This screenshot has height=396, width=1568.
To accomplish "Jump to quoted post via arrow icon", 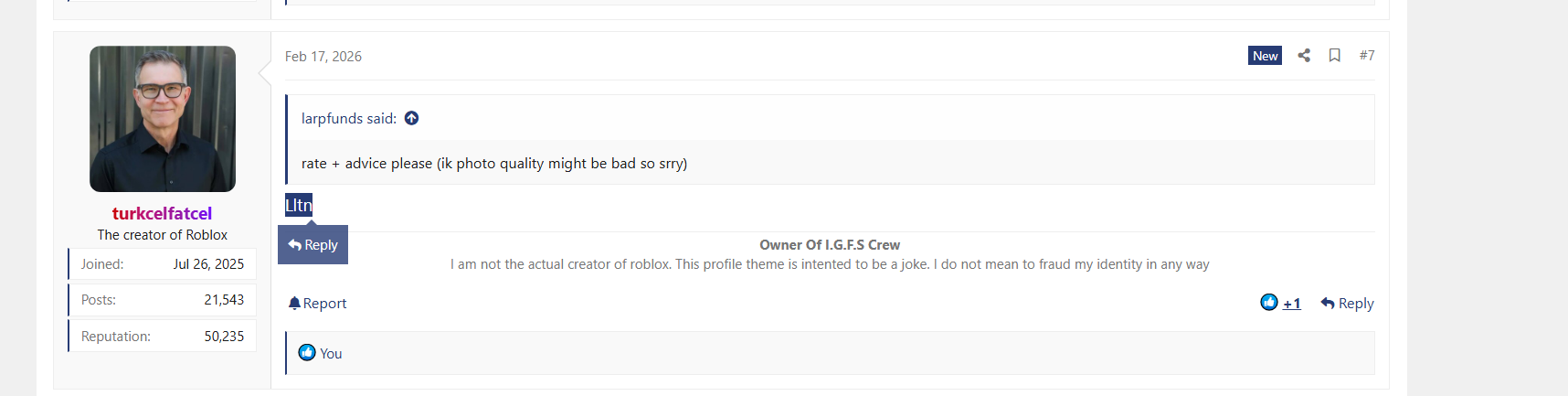I will (x=411, y=118).
